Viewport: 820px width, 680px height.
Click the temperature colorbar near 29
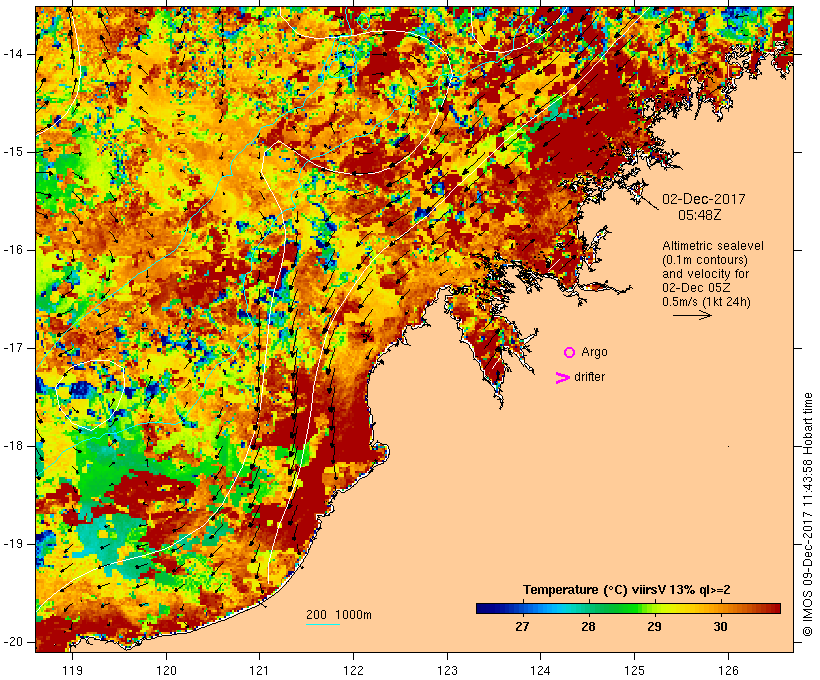654,608
